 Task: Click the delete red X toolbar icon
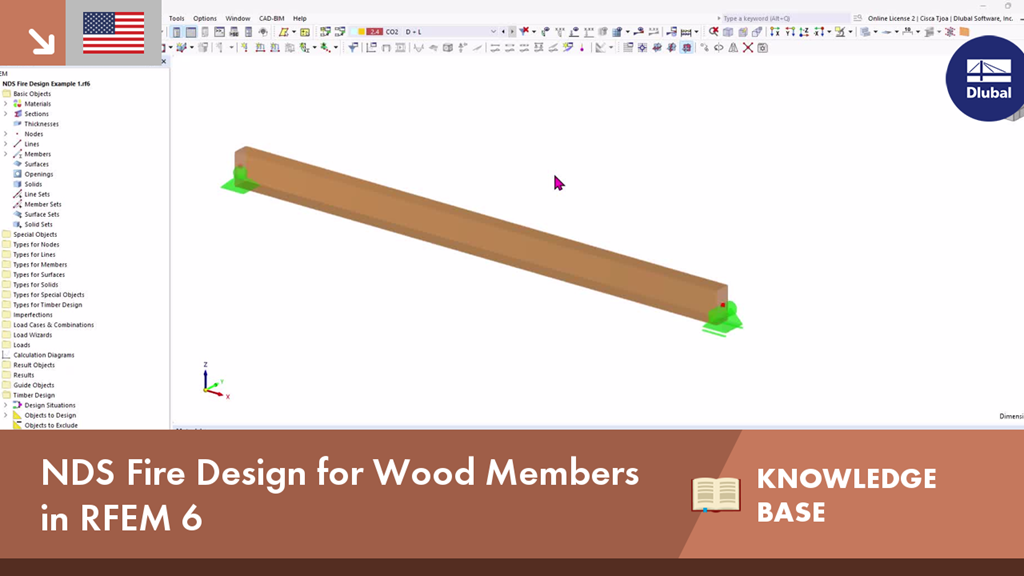(x=748, y=48)
